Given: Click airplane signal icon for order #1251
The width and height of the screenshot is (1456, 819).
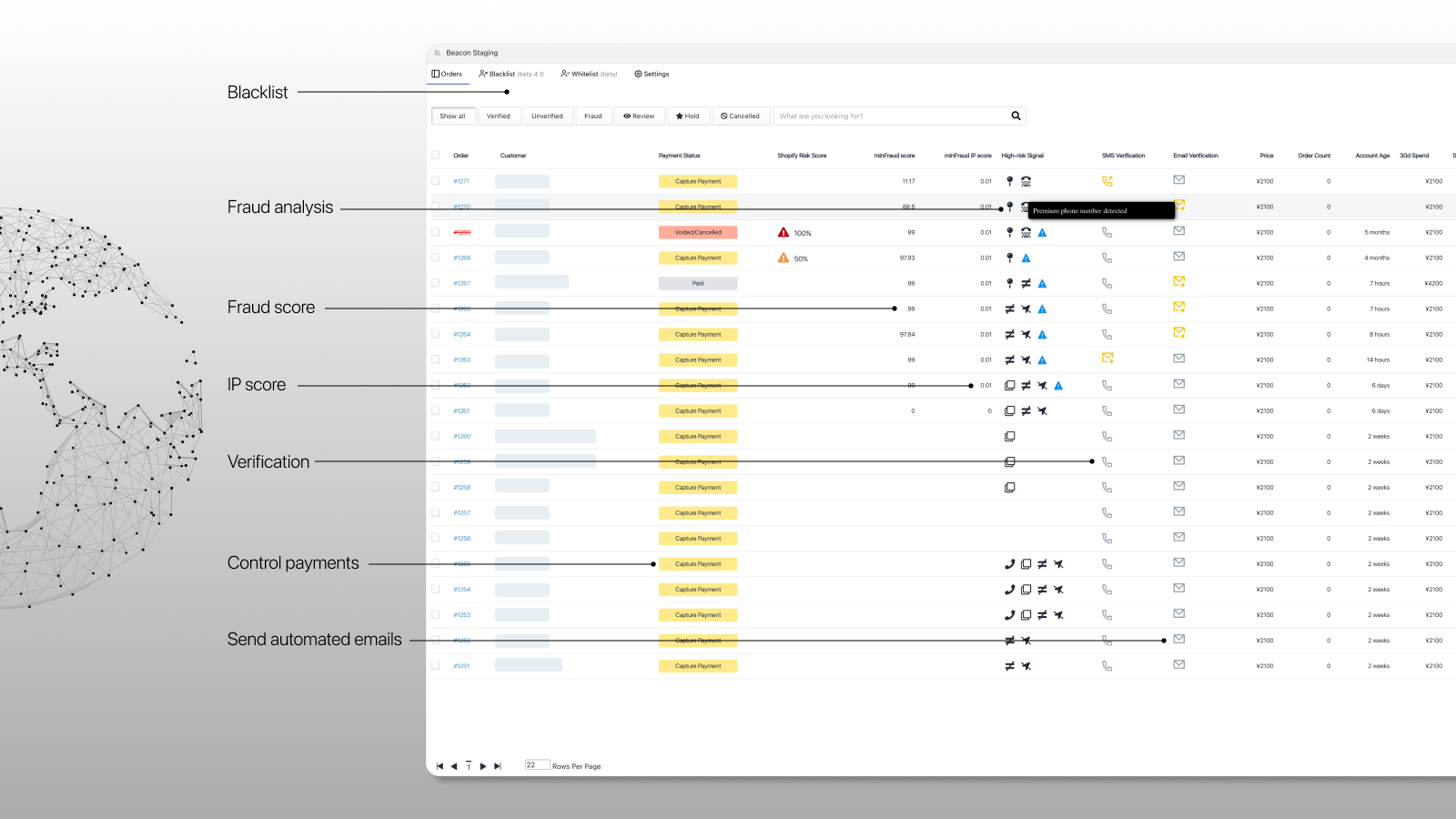Looking at the screenshot, I should click(1026, 665).
